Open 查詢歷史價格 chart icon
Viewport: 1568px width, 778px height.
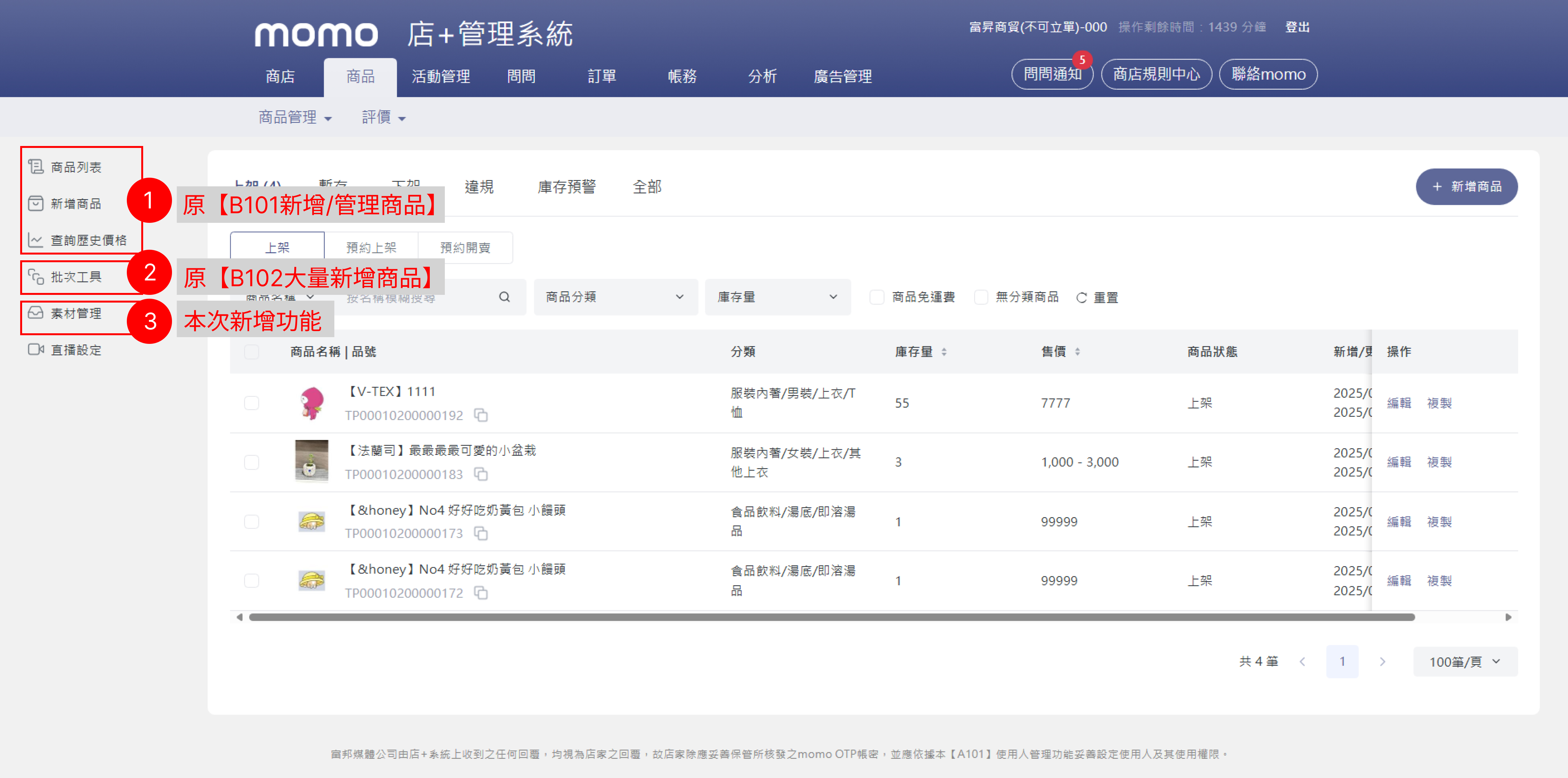click(x=36, y=240)
